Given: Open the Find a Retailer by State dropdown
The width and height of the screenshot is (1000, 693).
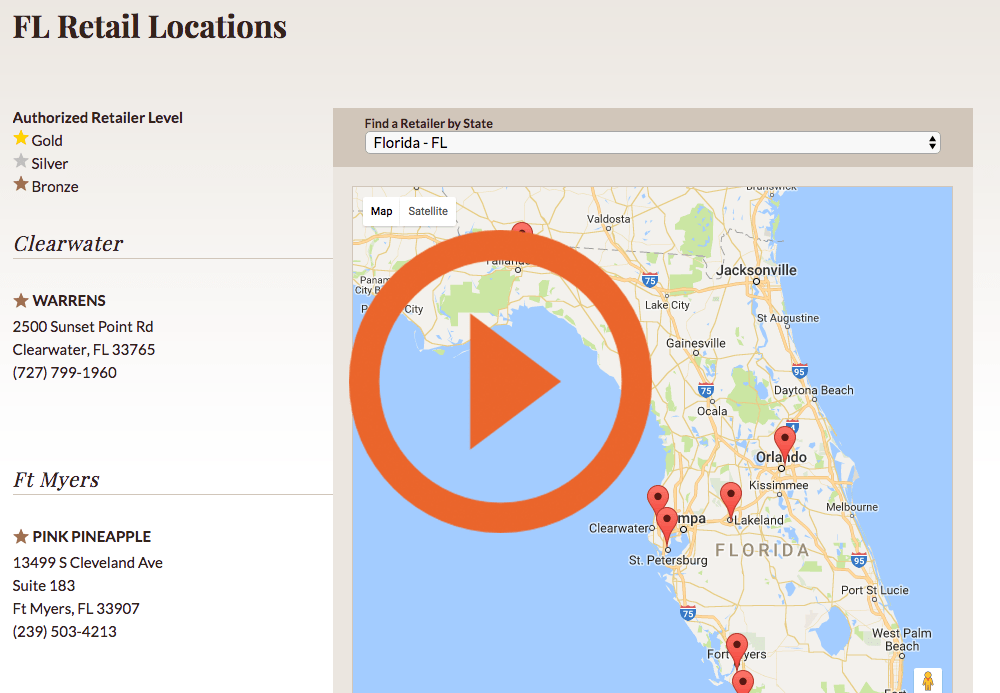Looking at the screenshot, I should point(652,143).
